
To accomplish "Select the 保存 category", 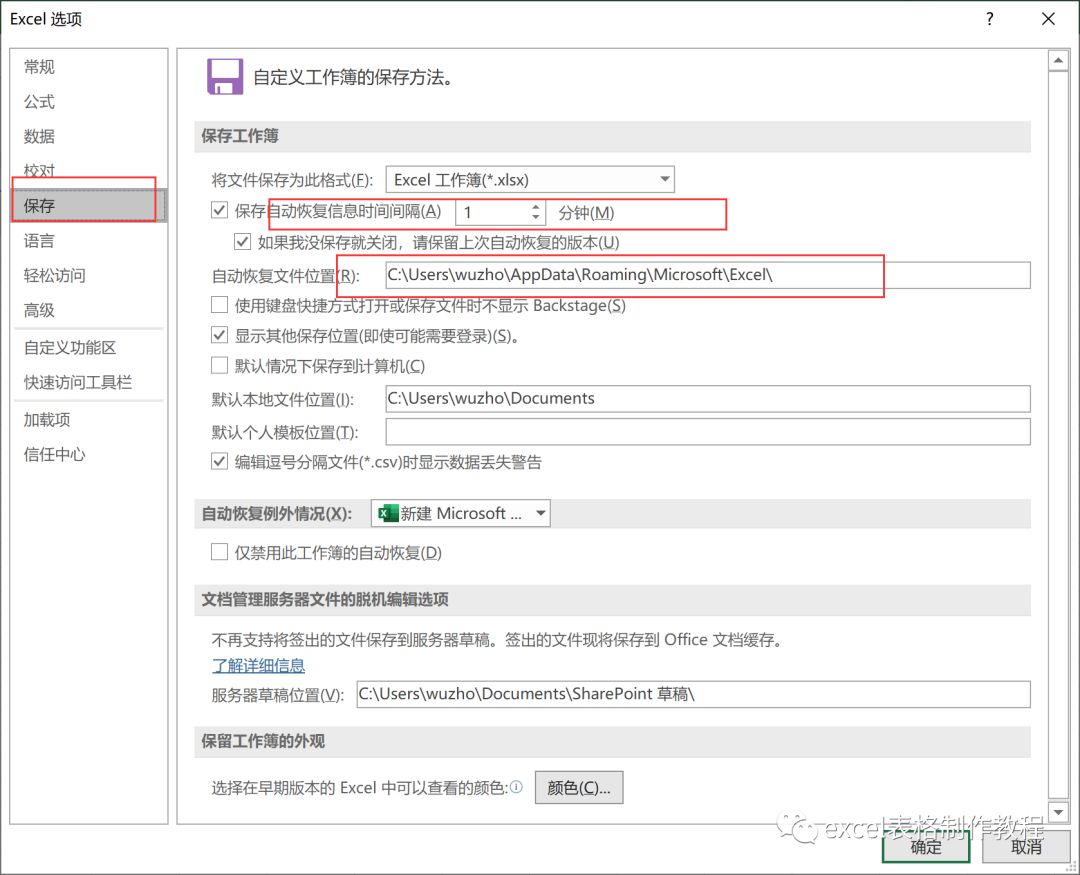I will (88, 205).
